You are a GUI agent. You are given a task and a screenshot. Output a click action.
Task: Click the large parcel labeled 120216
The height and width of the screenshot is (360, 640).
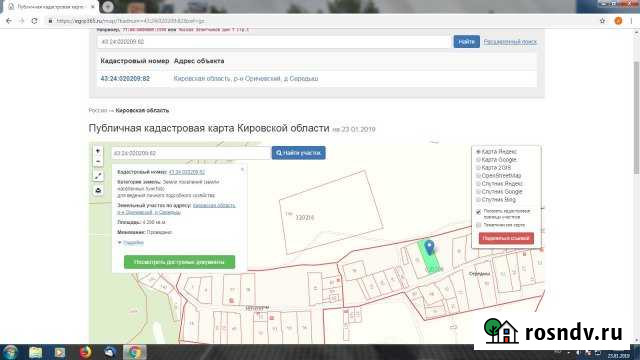331,212
